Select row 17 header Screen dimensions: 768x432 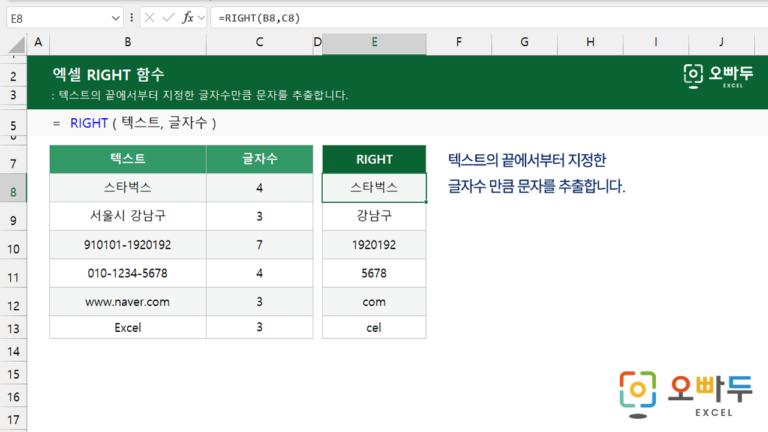pyautogui.click(x=13, y=420)
